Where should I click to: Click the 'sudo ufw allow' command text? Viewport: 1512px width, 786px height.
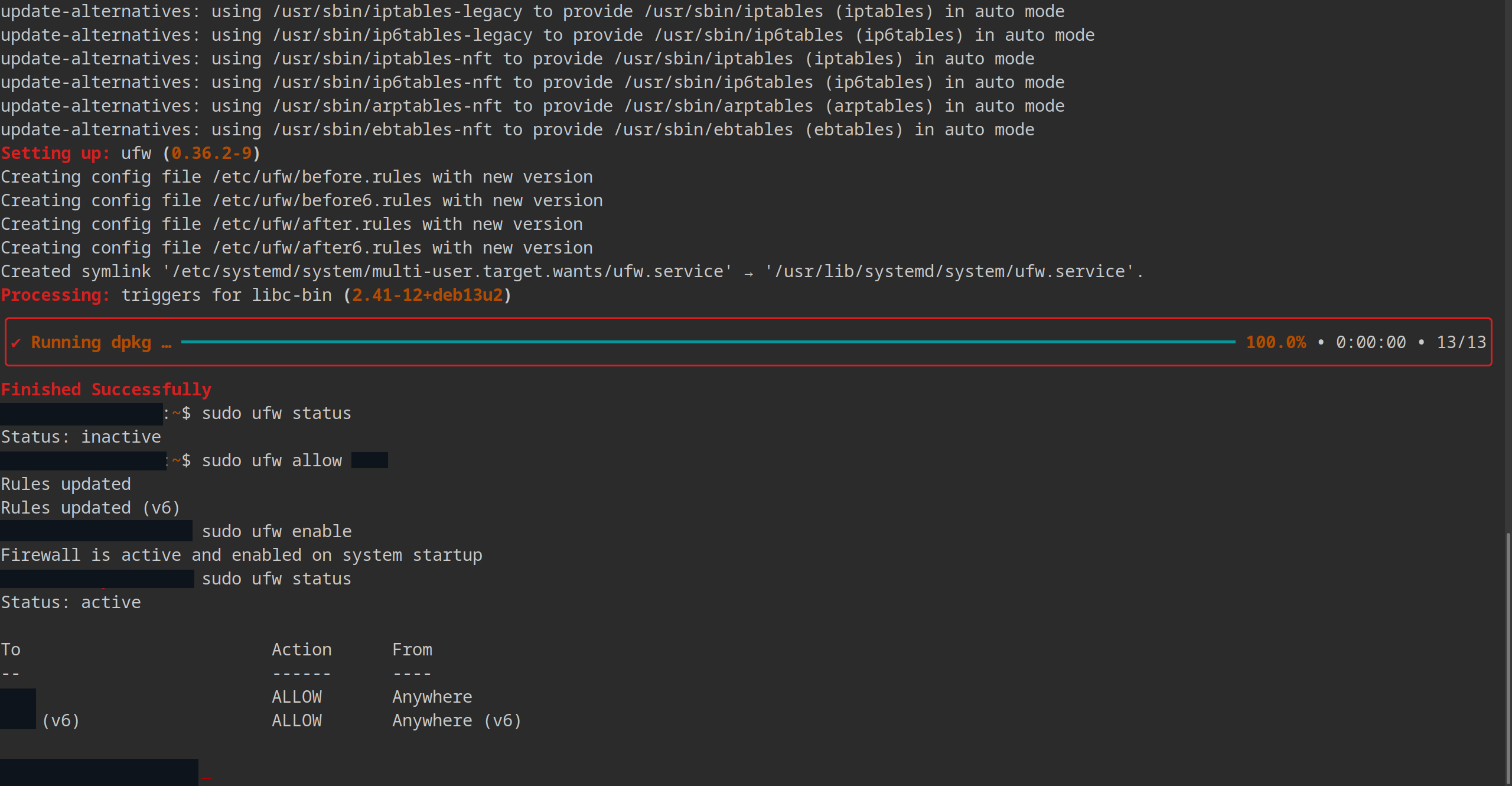(x=272, y=460)
